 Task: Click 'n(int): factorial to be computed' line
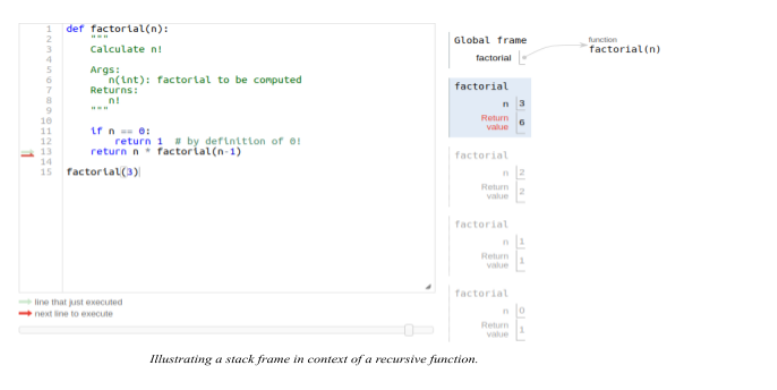point(205,80)
